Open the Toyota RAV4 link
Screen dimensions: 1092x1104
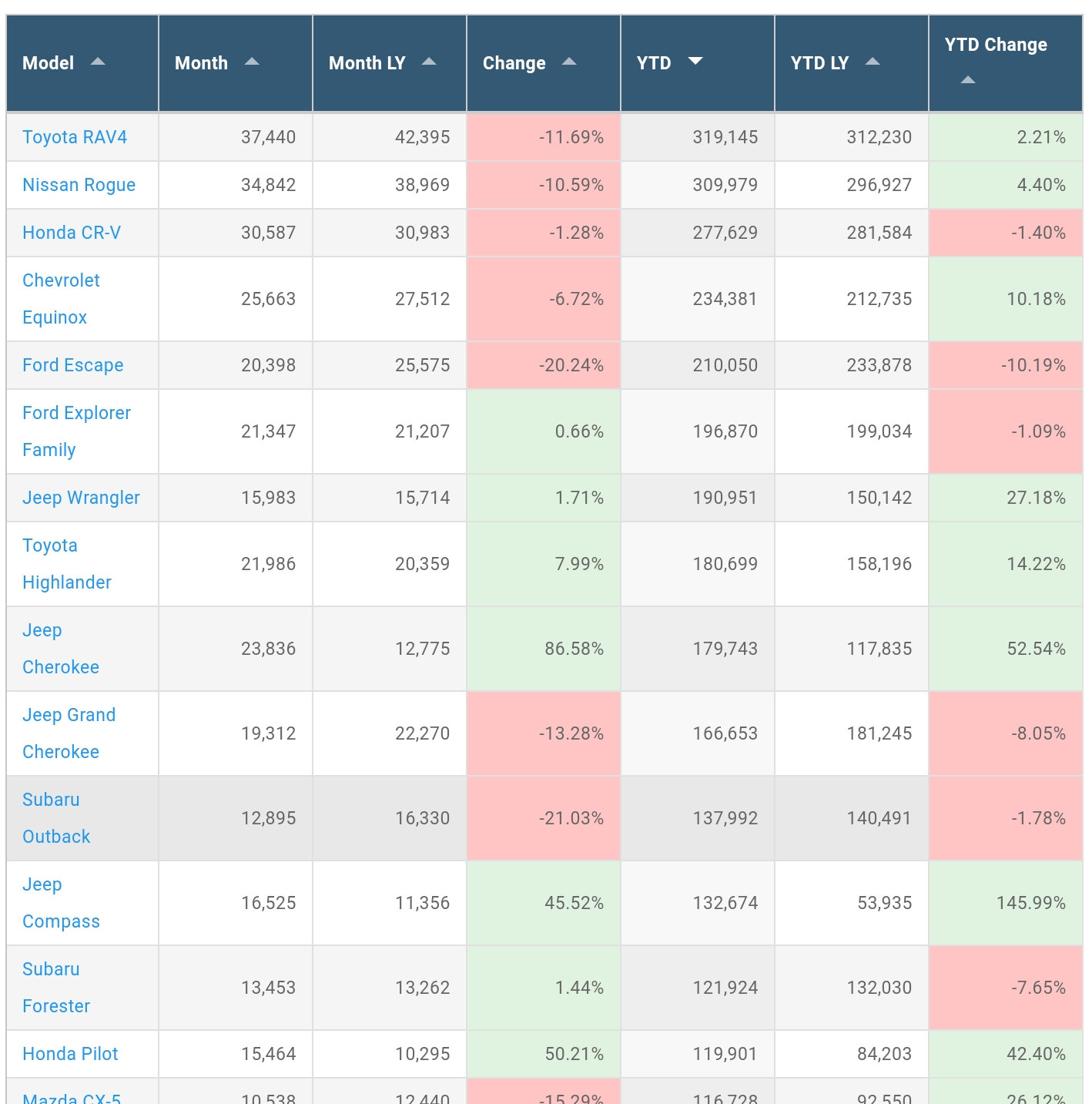click(75, 137)
